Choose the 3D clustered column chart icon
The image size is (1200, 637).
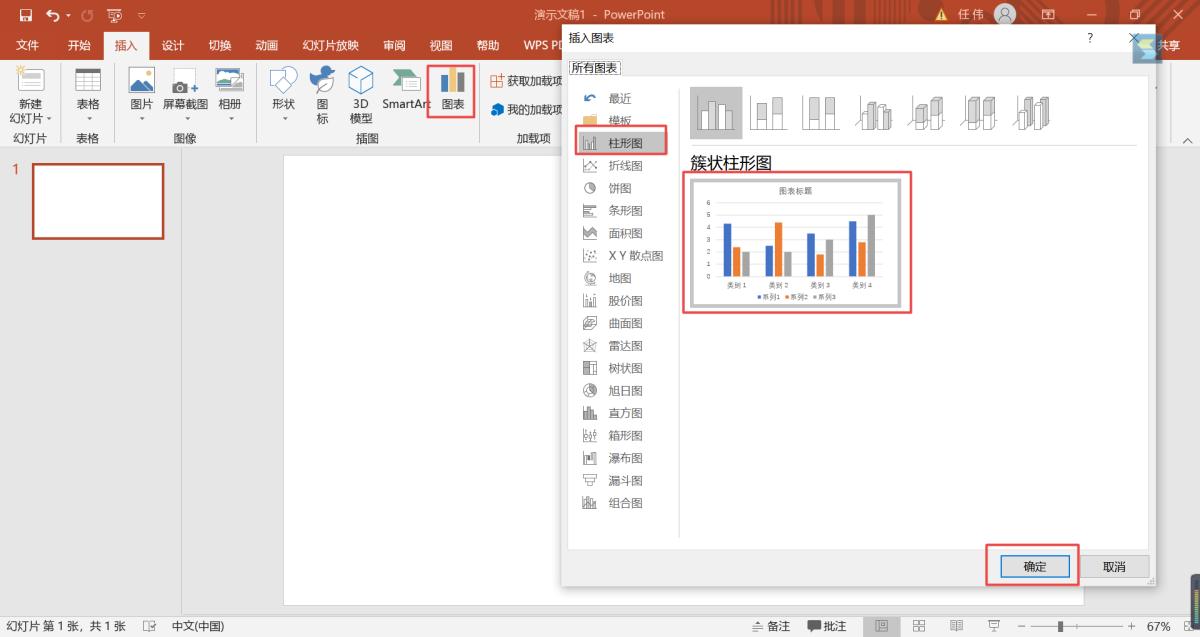[x=873, y=113]
